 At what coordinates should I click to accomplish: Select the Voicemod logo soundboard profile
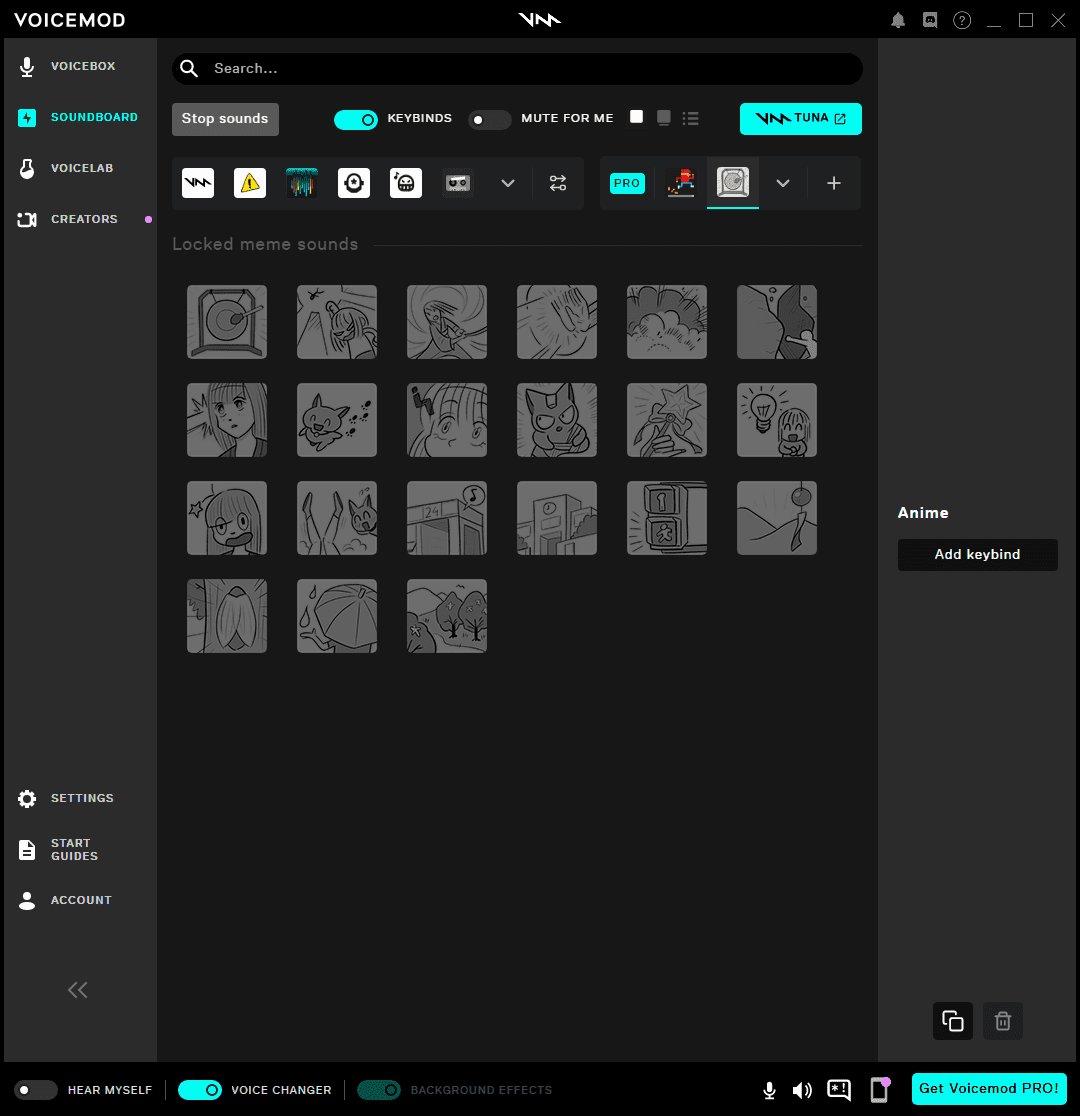[x=198, y=183]
